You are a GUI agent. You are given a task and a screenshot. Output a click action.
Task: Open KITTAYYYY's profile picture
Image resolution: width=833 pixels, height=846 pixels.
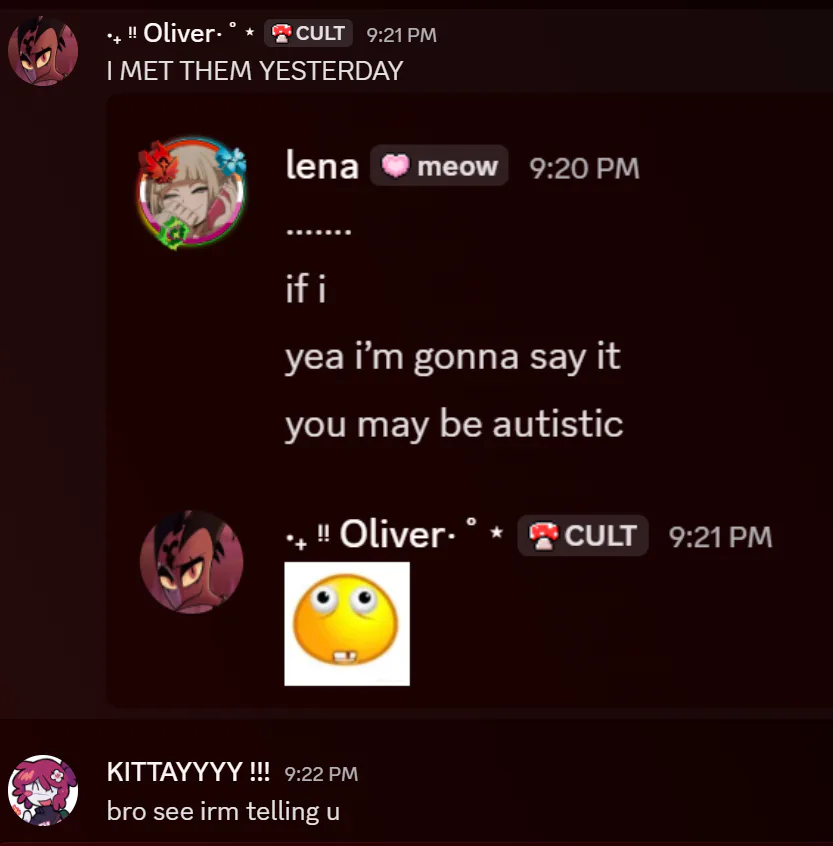click(43, 790)
